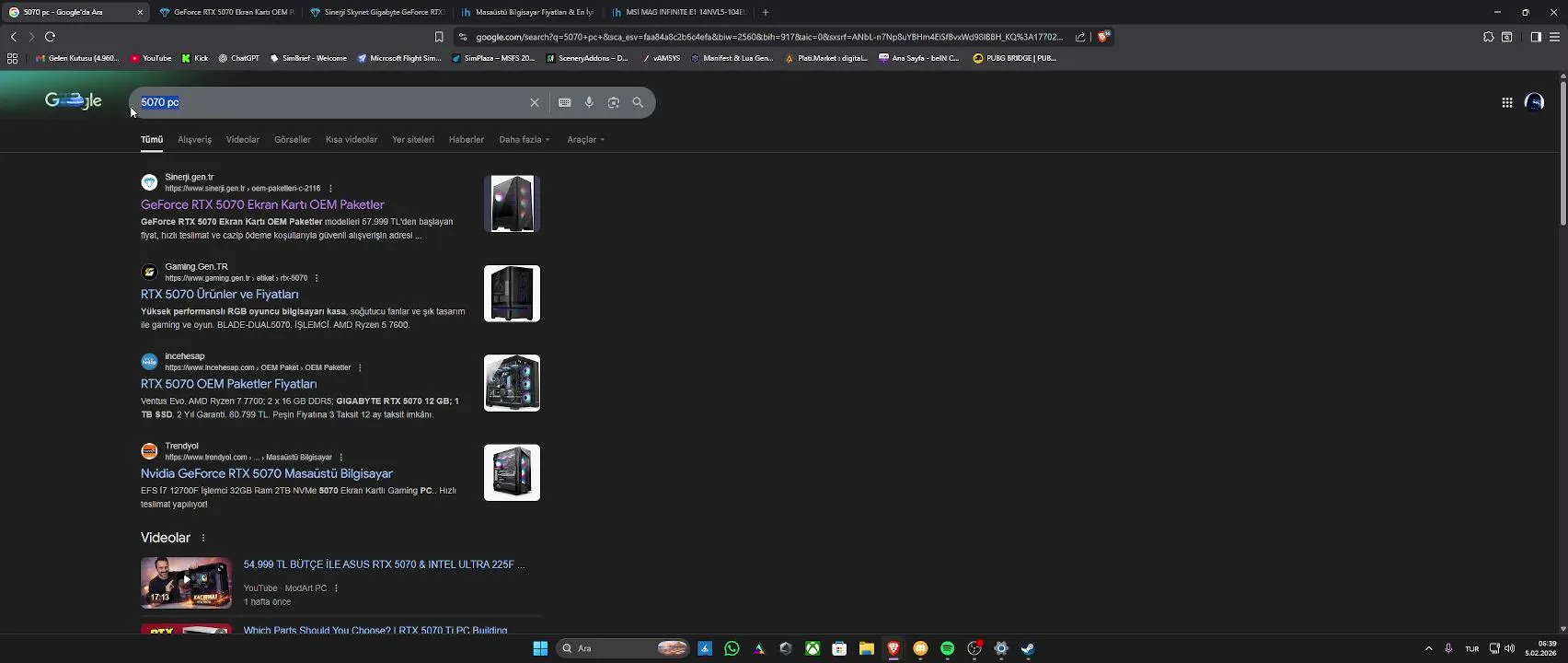
Task: Search by image using the camera icon
Action: click(614, 102)
